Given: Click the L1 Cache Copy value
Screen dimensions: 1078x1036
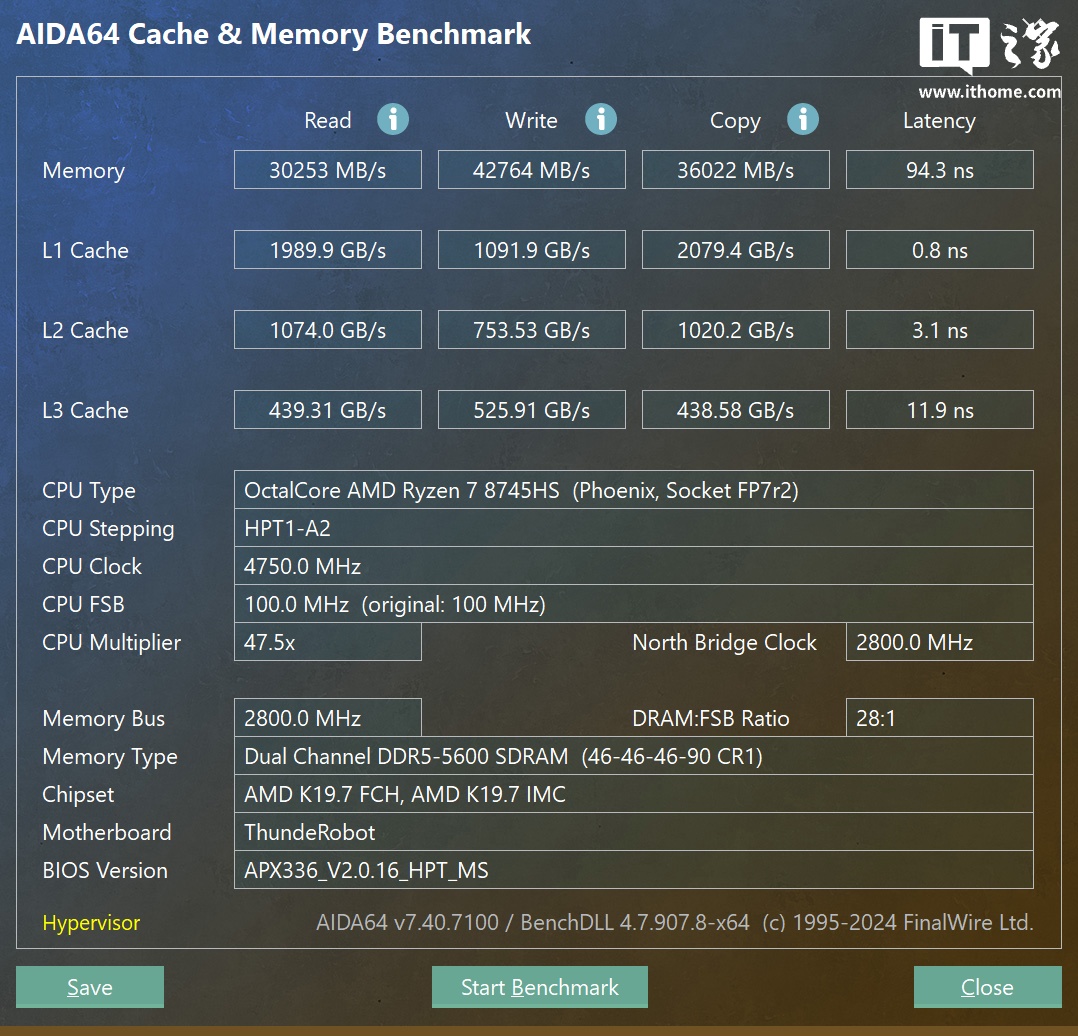Looking at the screenshot, I should coord(736,250).
